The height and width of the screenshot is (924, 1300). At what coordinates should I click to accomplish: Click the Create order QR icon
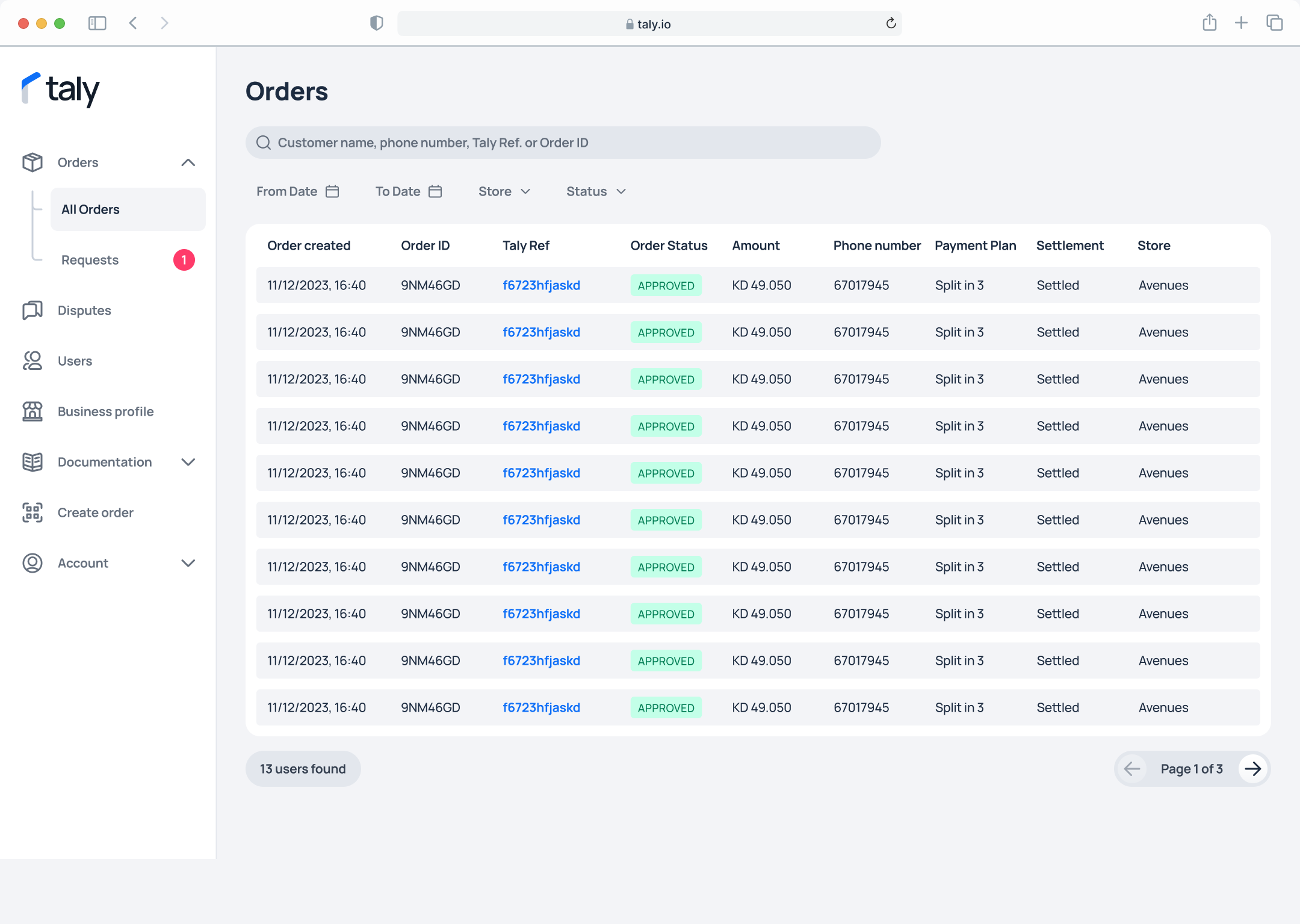(x=32, y=513)
